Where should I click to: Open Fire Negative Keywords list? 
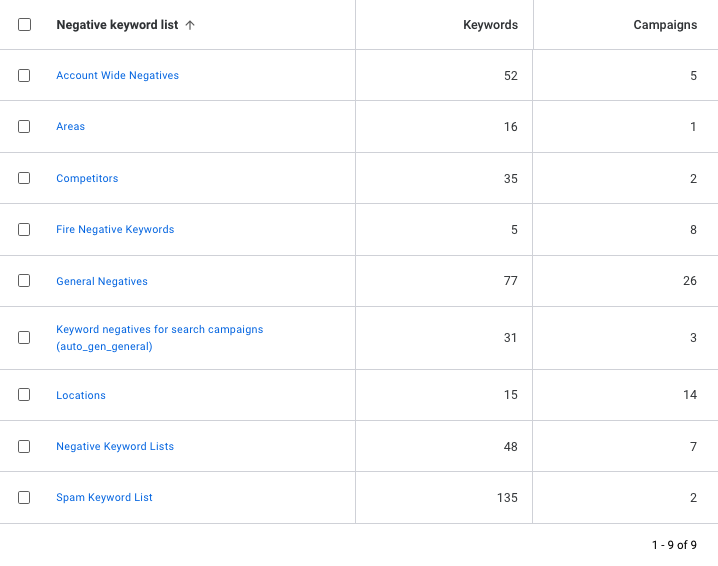pyautogui.click(x=115, y=230)
